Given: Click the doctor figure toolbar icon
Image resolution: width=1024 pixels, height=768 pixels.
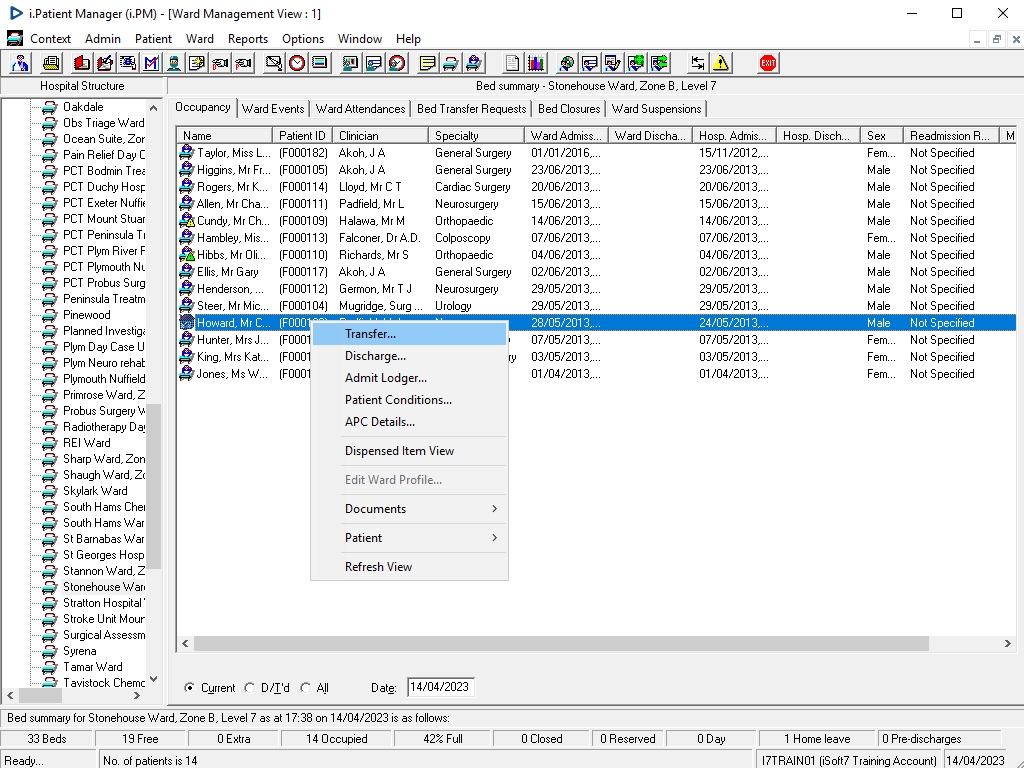Looking at the screenshot, I should [20, 63].
